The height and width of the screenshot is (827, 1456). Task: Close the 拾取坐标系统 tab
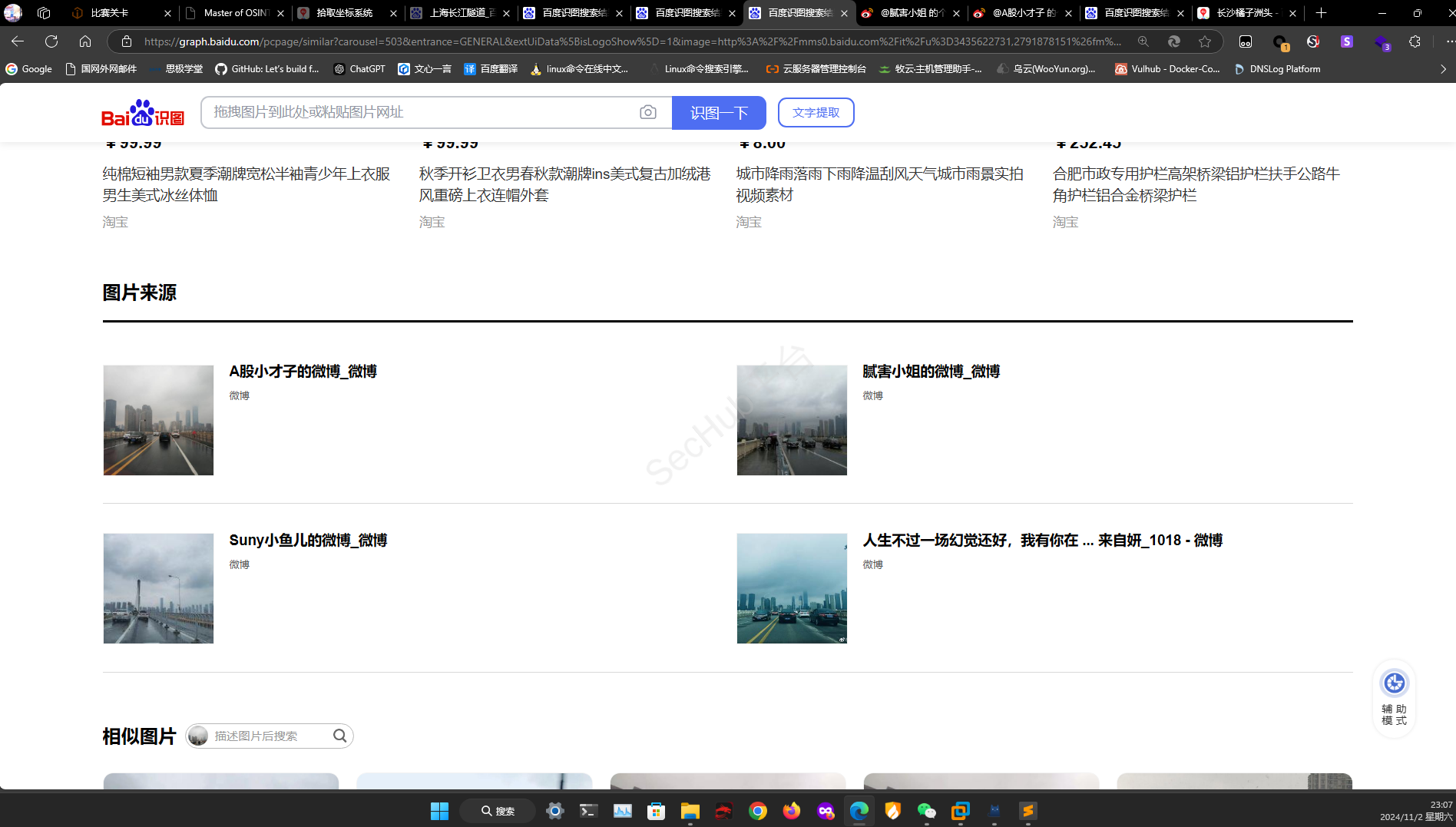pos(393,13)
